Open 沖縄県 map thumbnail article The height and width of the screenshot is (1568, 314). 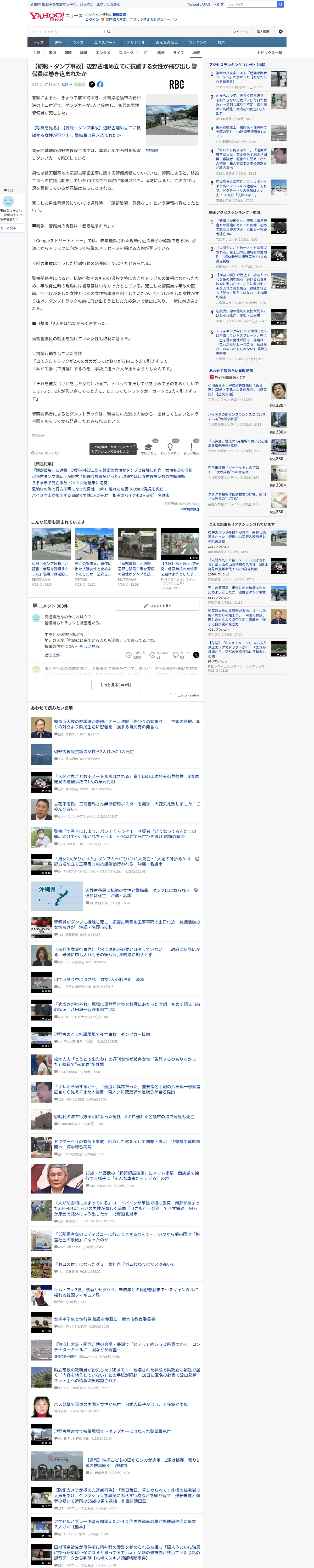[x=57, y=897]
